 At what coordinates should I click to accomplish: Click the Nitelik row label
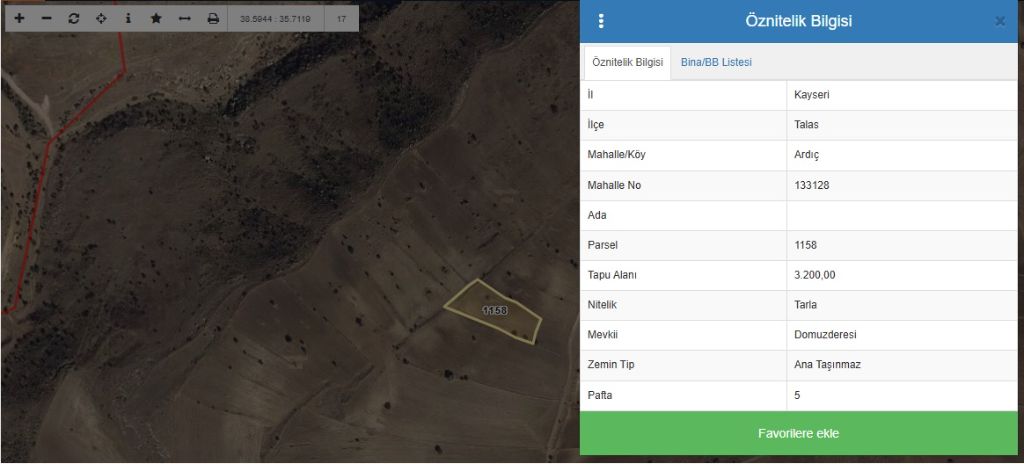click(x=602, y=305)
